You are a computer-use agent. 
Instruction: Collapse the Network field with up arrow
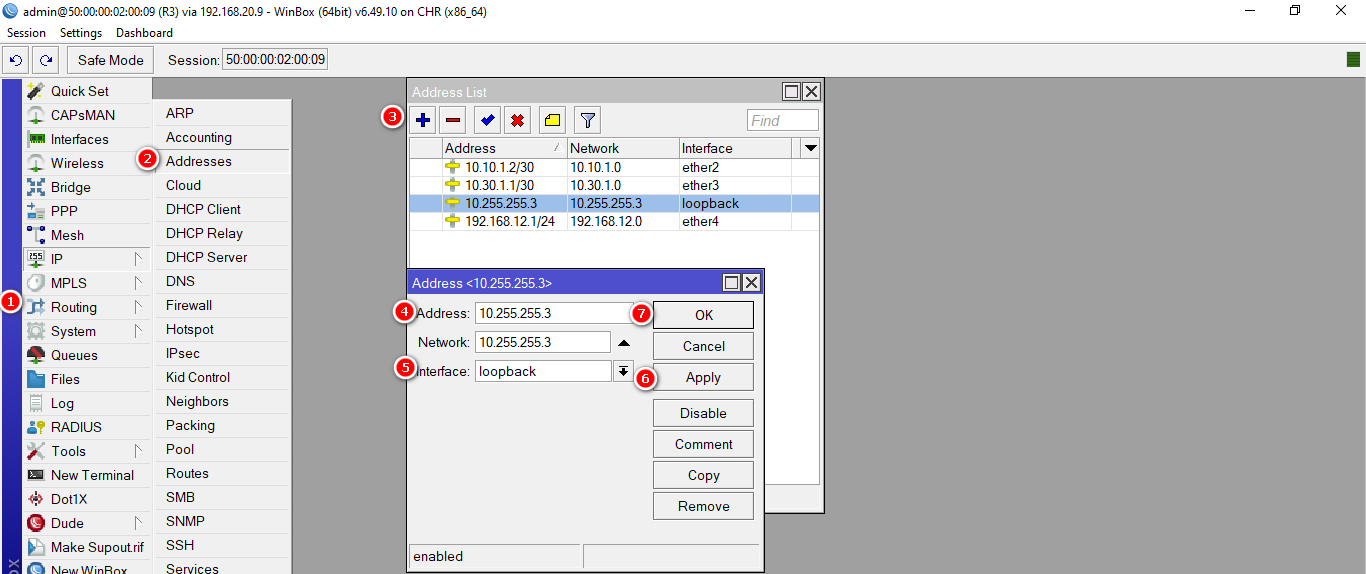[624, 343]
